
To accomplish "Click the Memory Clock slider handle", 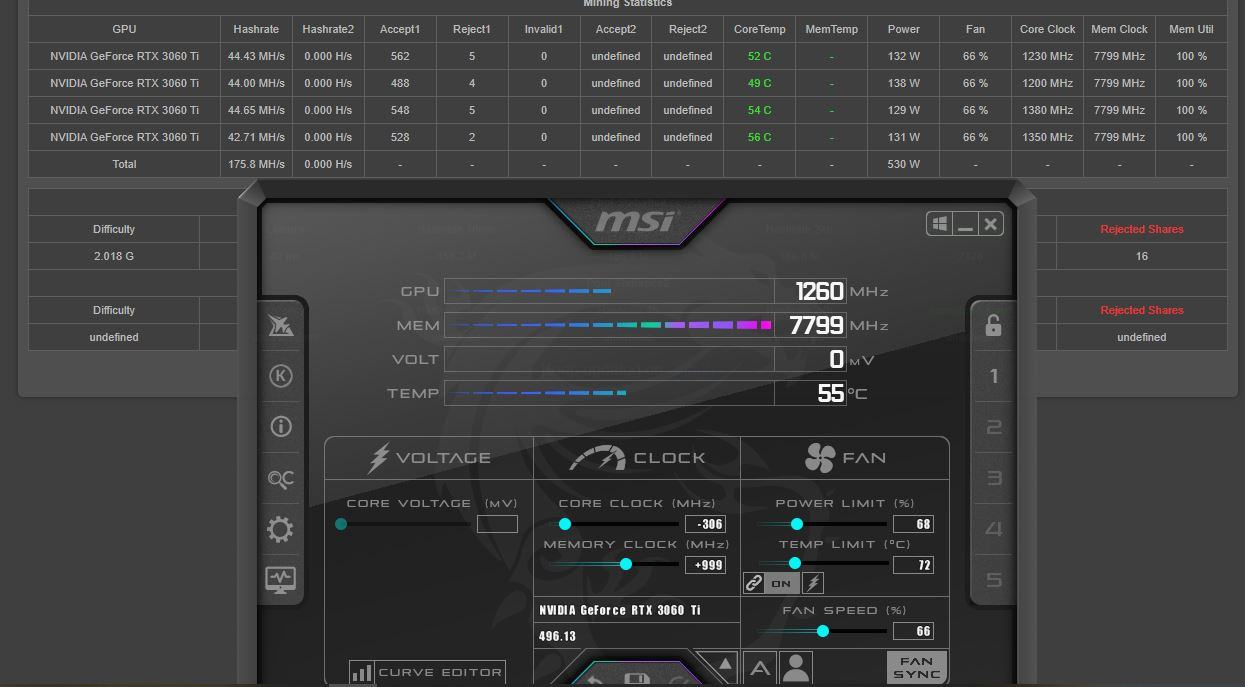I will [x=626, y=564].
